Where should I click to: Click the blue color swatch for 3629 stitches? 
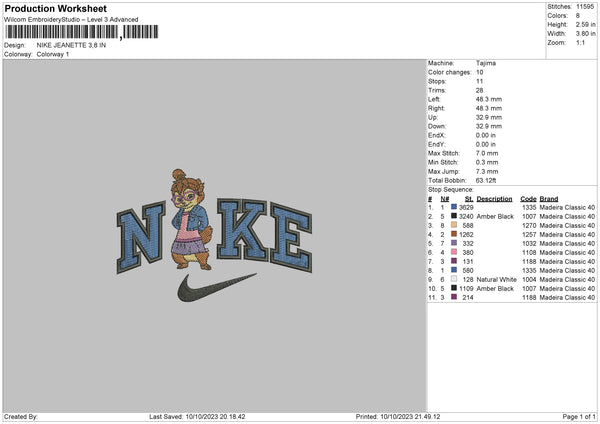pyautogui.click(x=454, y=207)
